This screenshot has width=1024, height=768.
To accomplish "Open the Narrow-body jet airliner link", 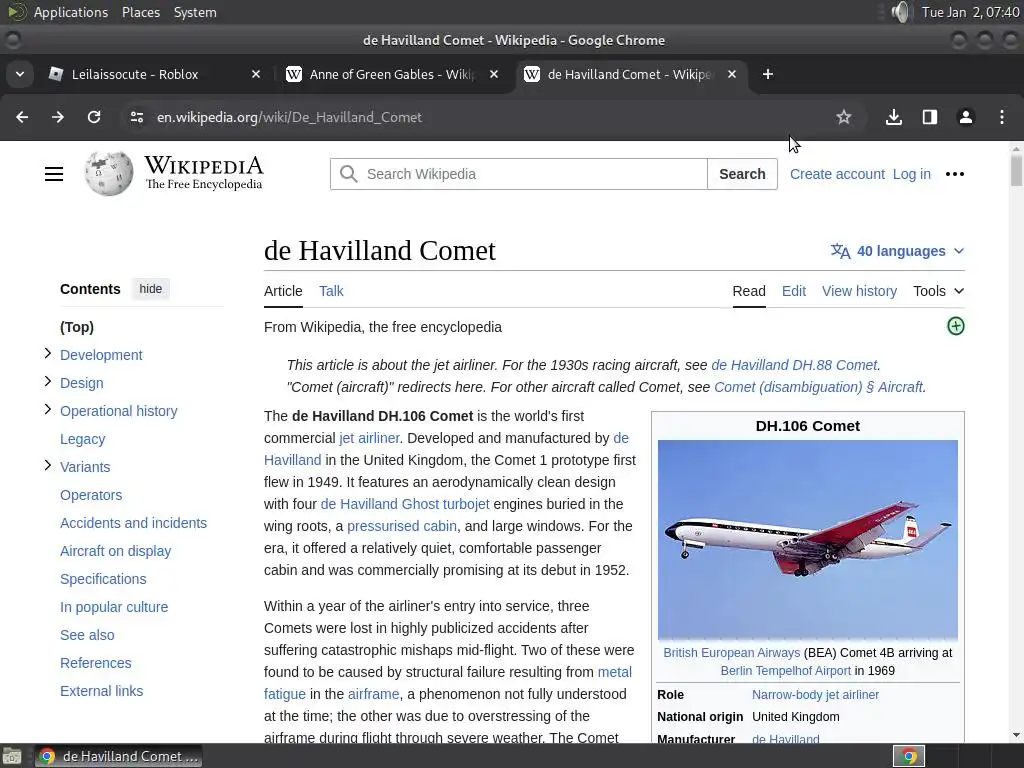I will pyautogui.click(x=815, y=695).
